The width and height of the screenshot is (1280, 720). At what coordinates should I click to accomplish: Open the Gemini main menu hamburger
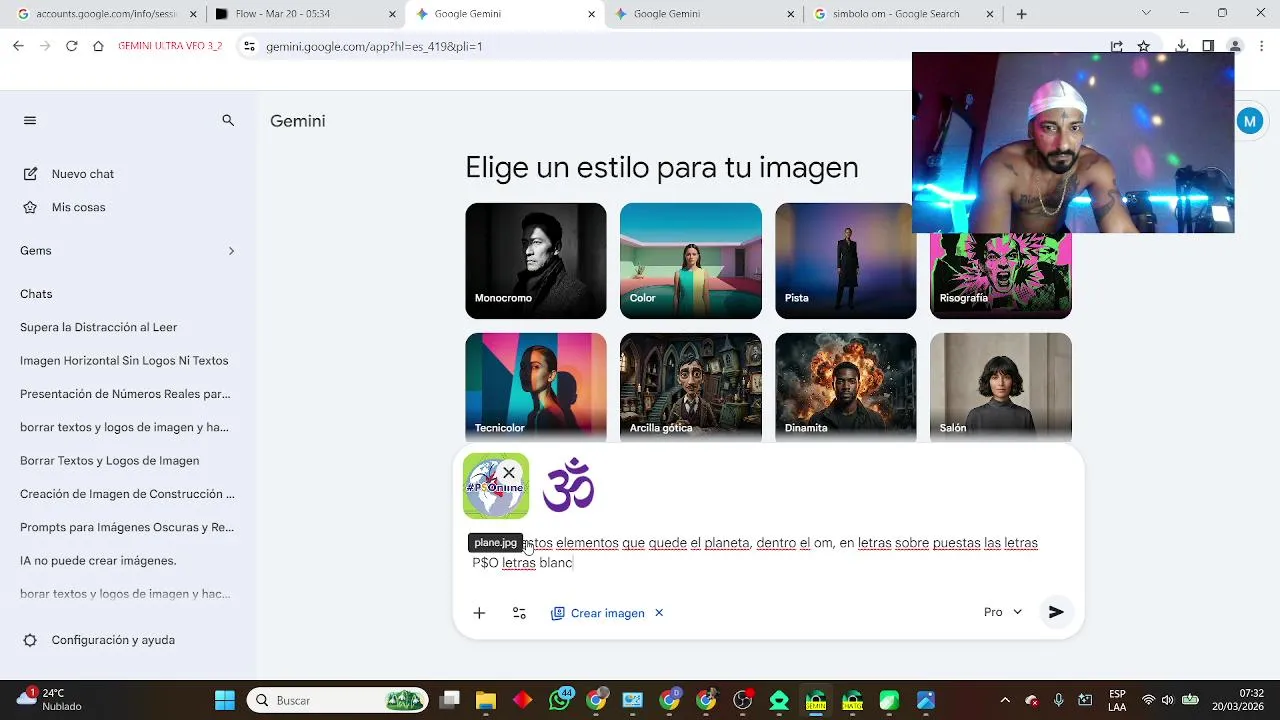pyautogui.click(x=30, y=120)
